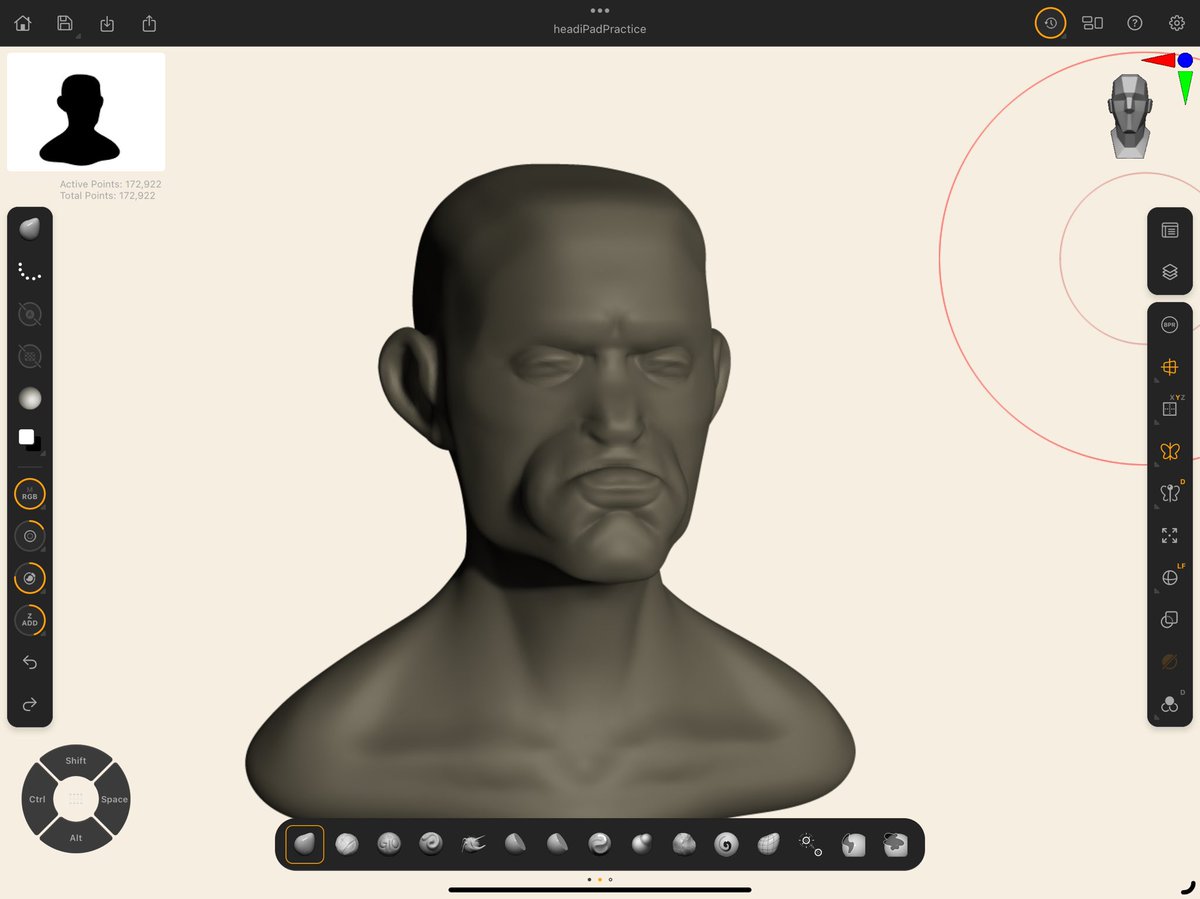Toggle the dynamic symmetry D icon
The width and height of the screenshot is (1200, 899).
tap(1169, 493)
